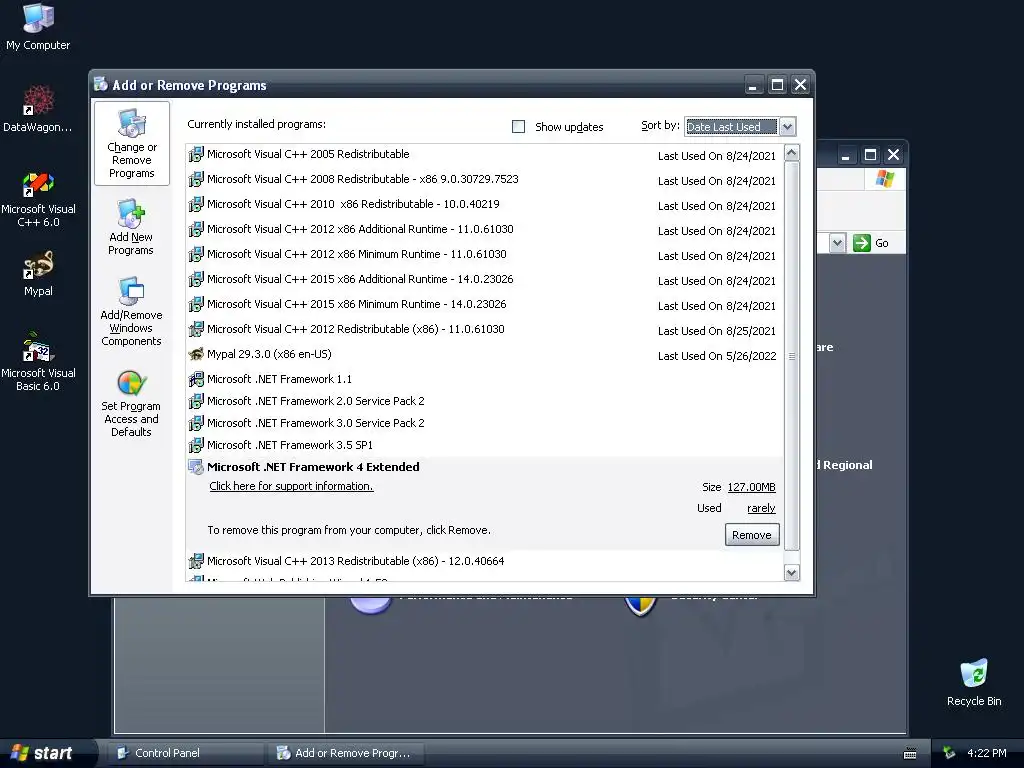Screen dimensions: 1024x768
Task: Click the program list scrollbar down arrow
Action: (x=792, y=573)
